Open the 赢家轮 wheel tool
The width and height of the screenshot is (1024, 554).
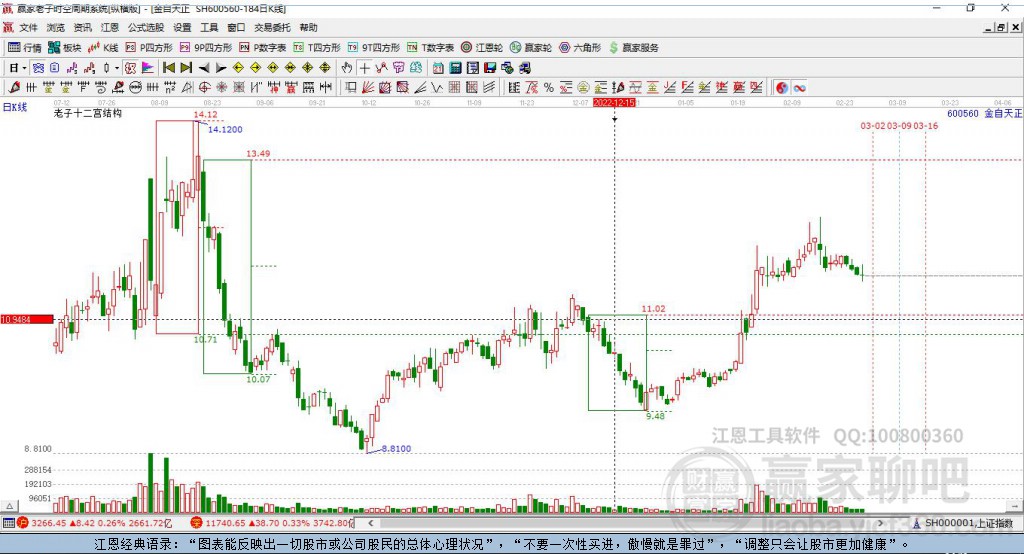pyautogui.click(x=531, y=48)
